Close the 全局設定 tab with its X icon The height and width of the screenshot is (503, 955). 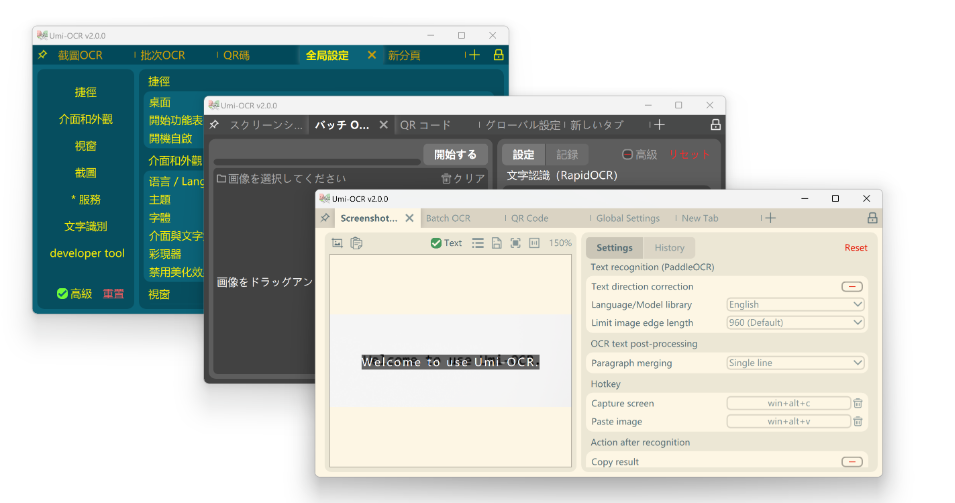(x=372, y=55)
